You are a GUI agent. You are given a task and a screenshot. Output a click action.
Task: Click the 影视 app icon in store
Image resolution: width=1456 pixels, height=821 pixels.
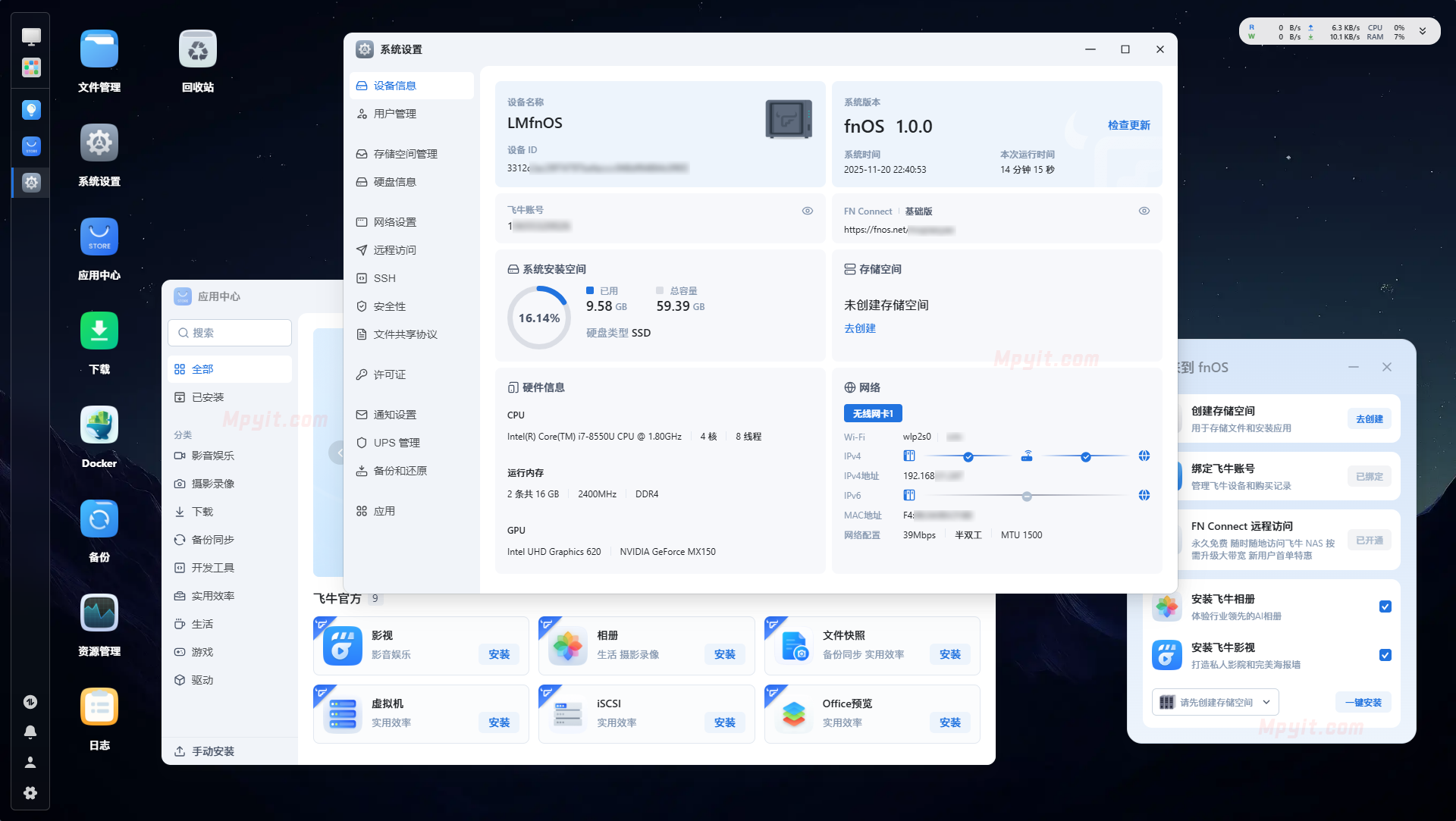[x=343, y=647]
